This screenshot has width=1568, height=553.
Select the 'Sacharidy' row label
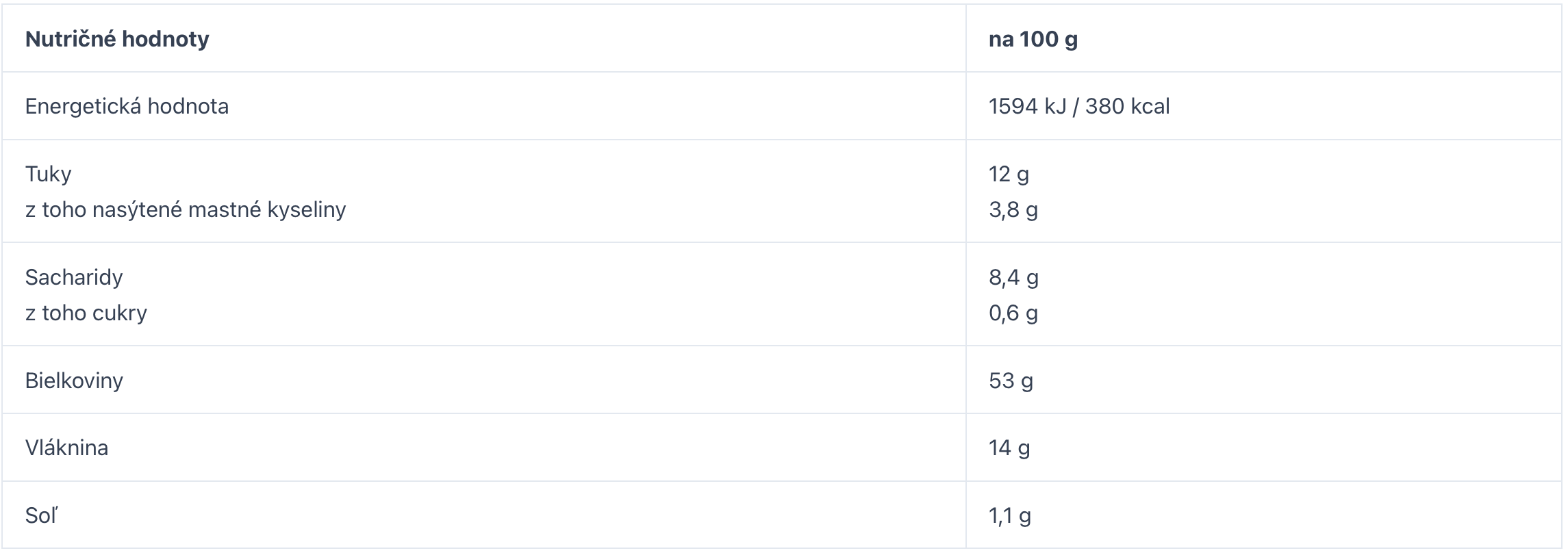[x=74, y=277]
